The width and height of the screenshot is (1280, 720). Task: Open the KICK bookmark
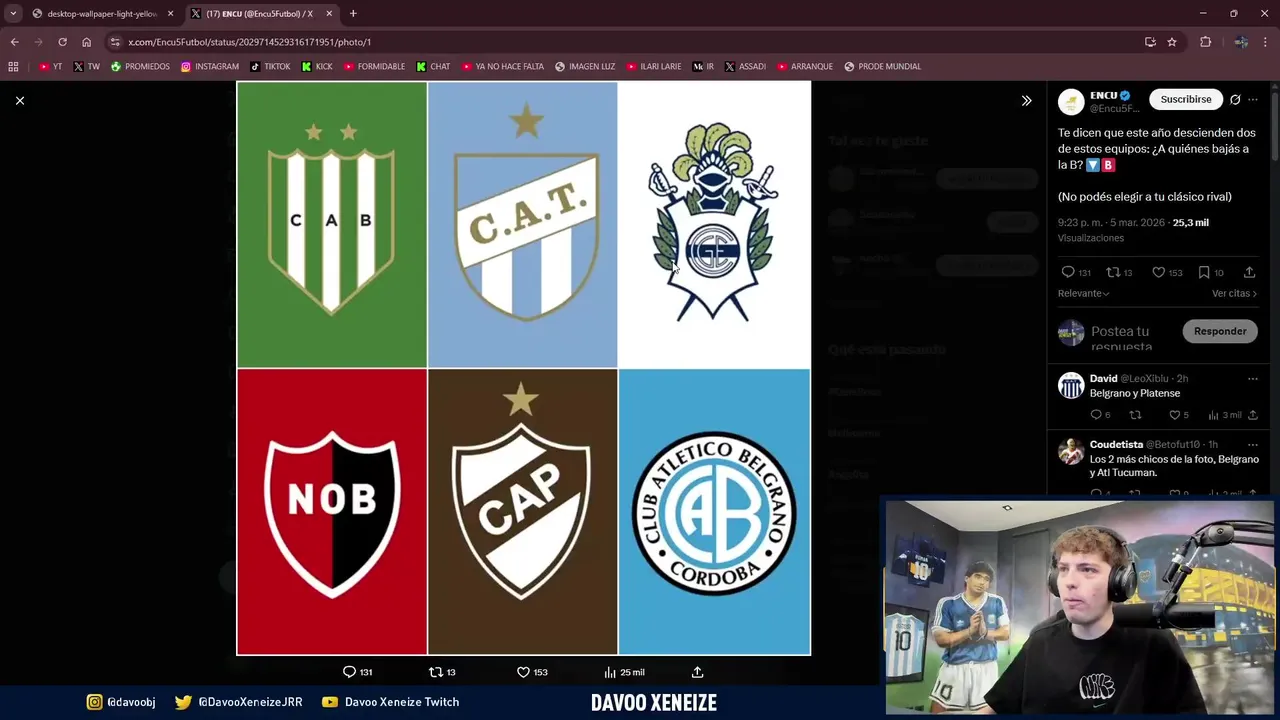[317, 67]
